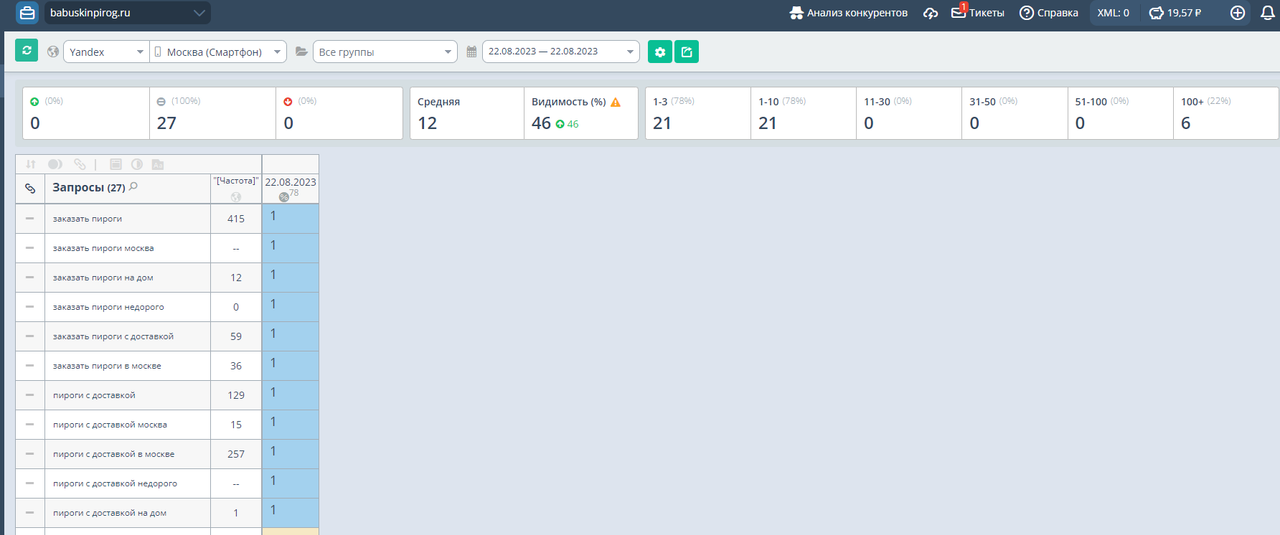Click position cell for заказать пироги
1280x535 pixels.
point(290,218)
